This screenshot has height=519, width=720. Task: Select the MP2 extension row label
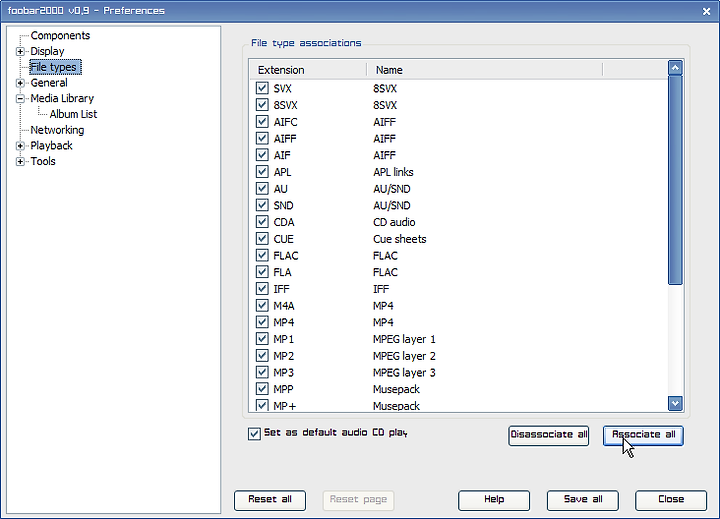click(x=283, y=355)
